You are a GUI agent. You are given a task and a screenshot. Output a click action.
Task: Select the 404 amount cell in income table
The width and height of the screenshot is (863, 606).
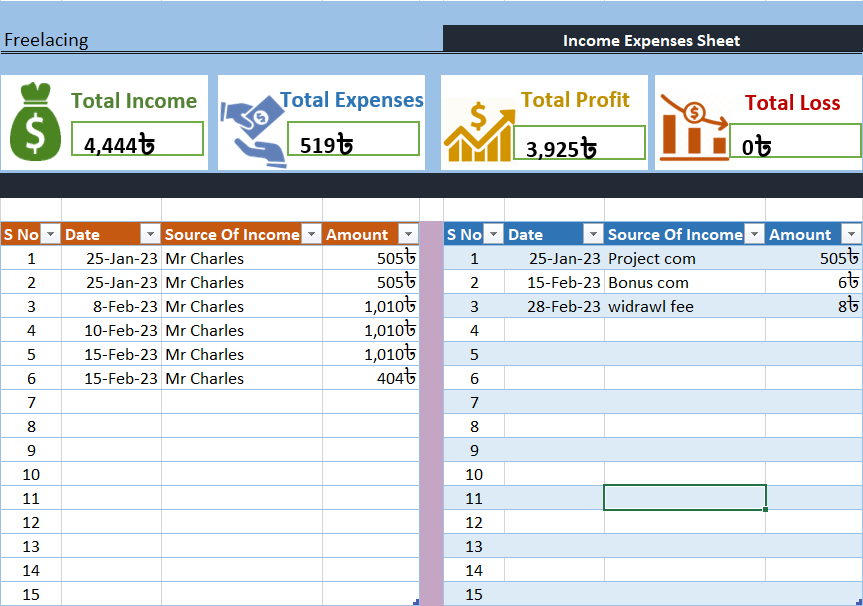point(370,379)
